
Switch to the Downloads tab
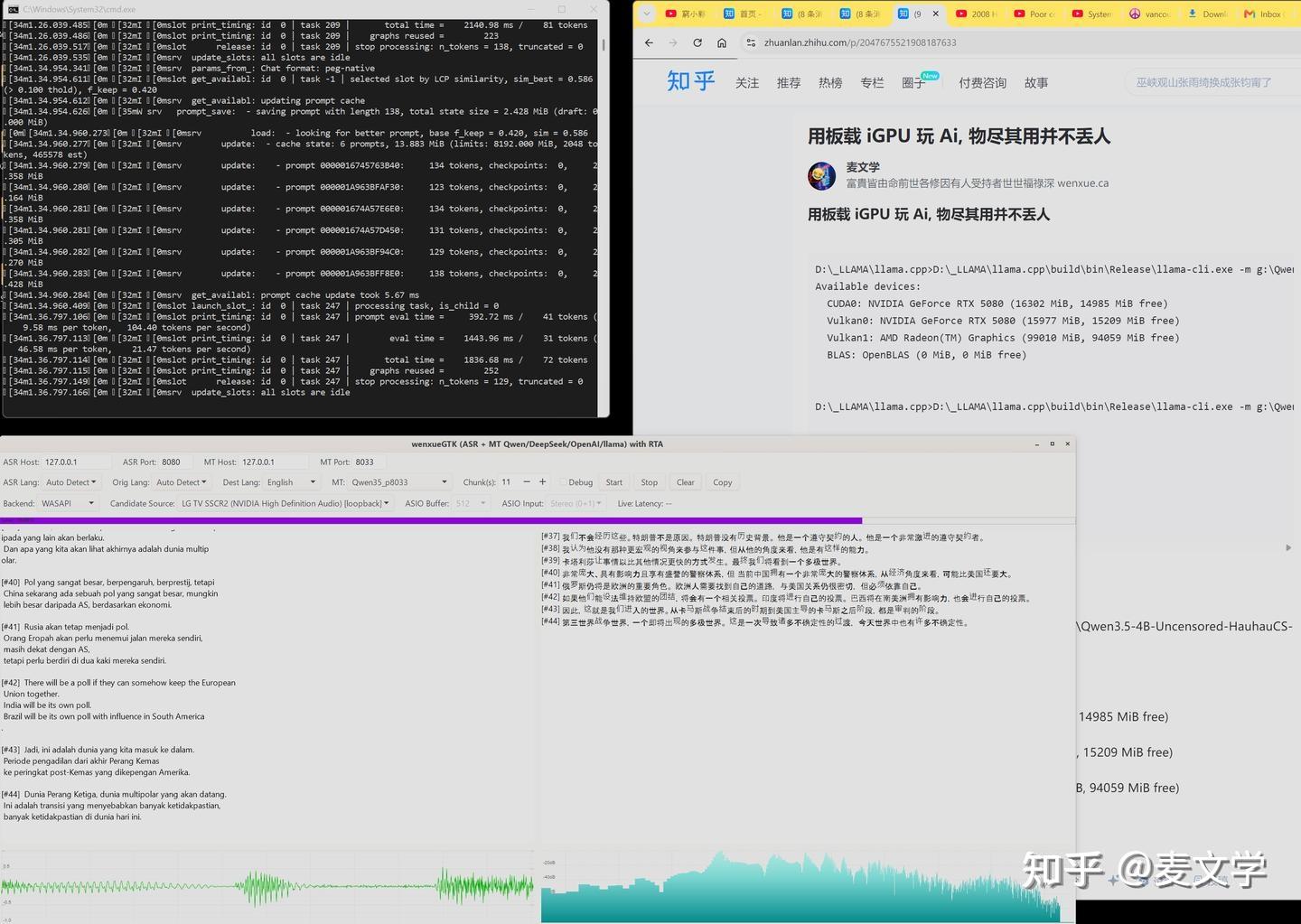click(x=1207, y=14)
